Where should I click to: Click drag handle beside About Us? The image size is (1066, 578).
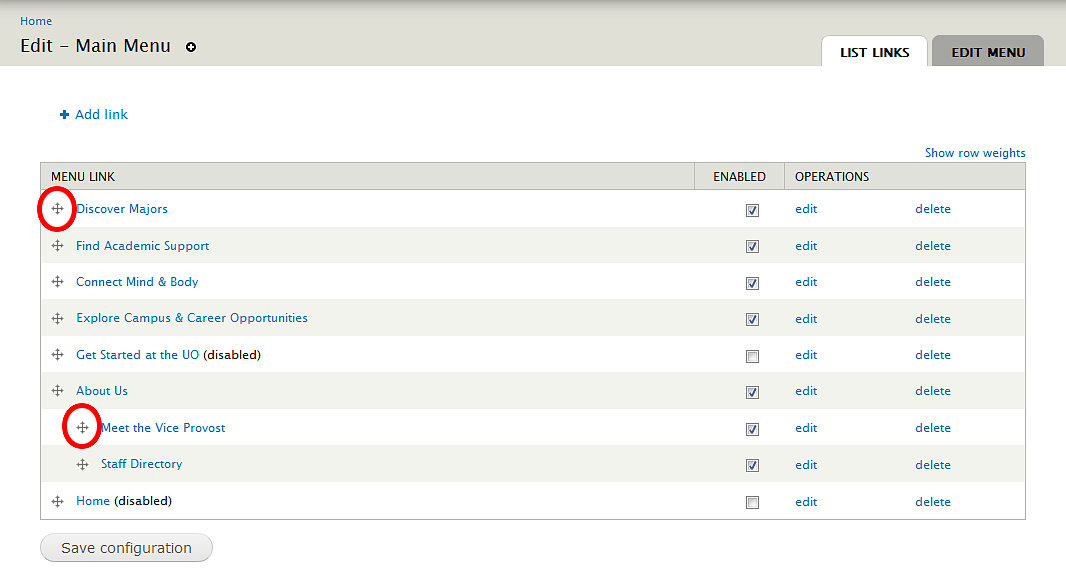(57, 391)
